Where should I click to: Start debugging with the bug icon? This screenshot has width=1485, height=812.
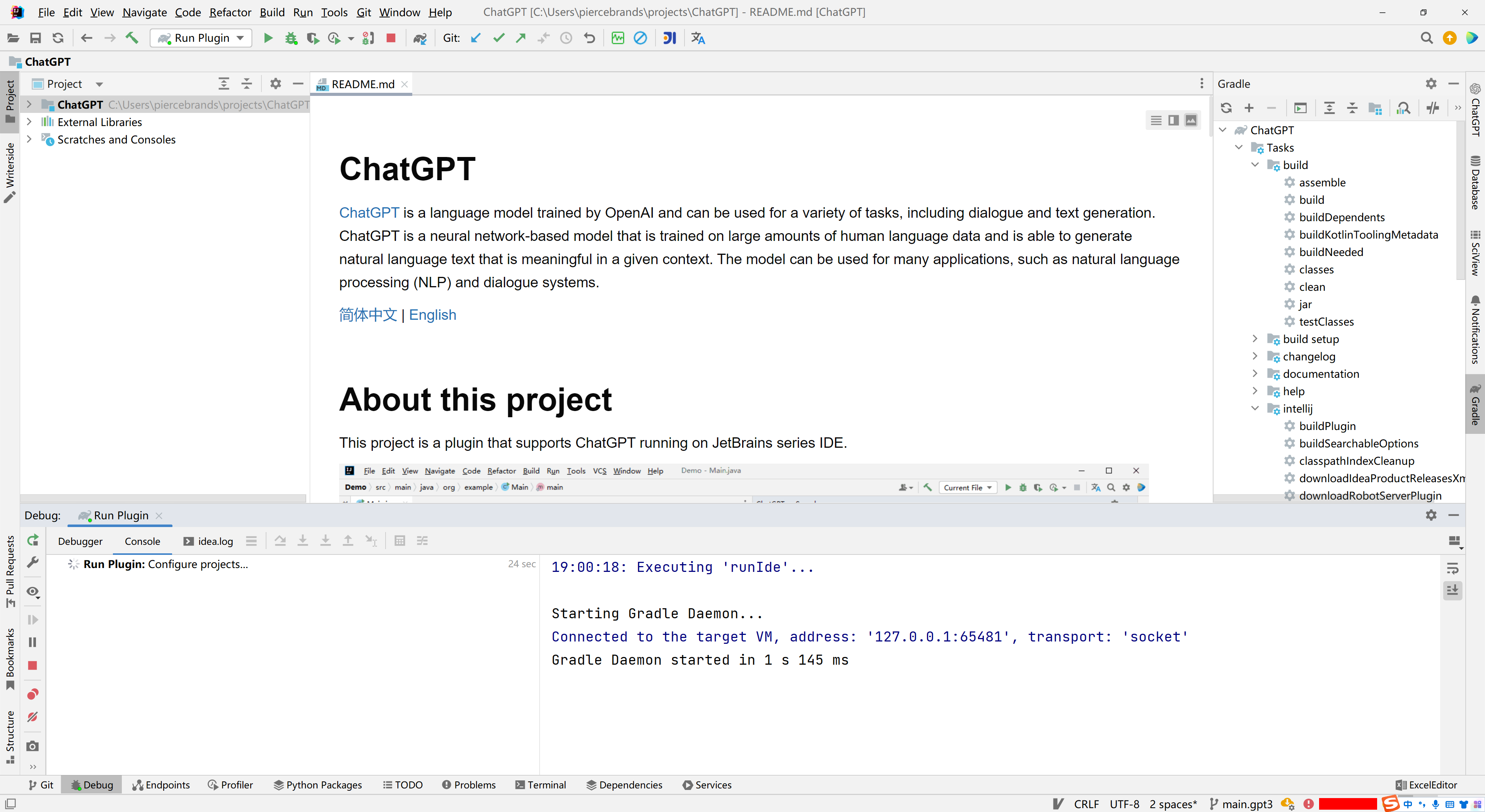tap(290, 38)
